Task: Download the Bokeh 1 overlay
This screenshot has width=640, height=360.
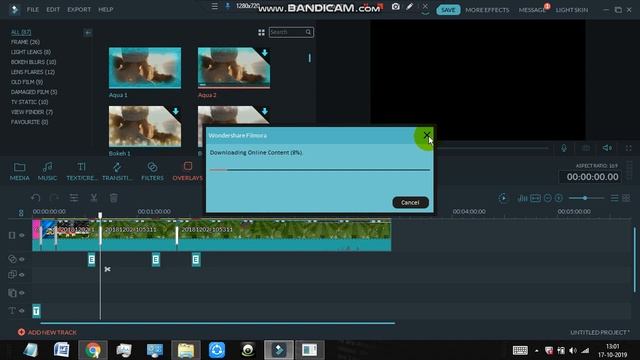Action: pos(176,111)
